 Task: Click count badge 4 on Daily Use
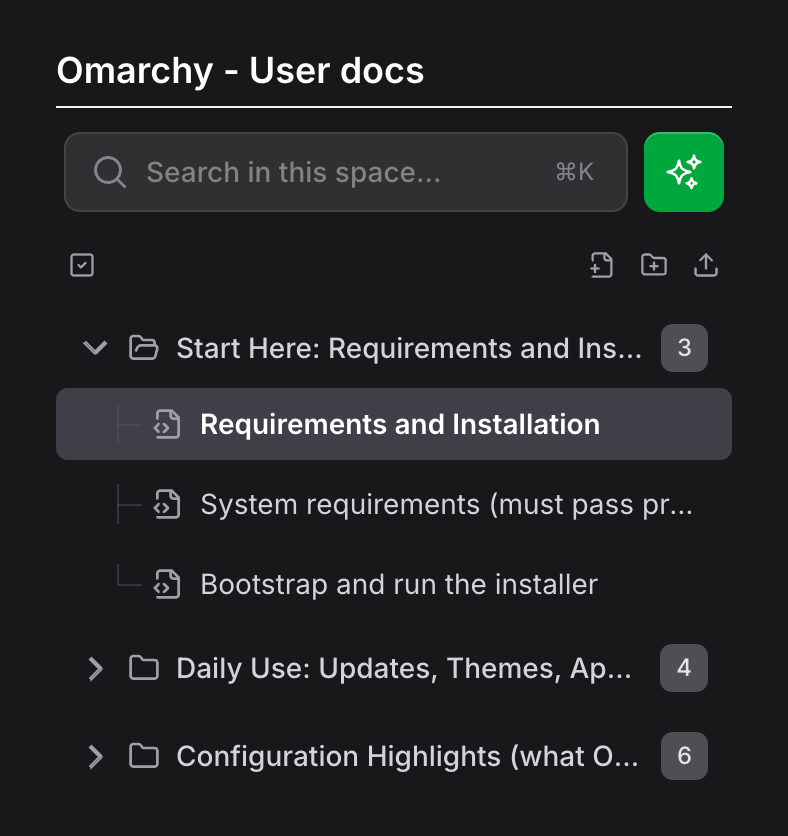click(x=684, y=668)
